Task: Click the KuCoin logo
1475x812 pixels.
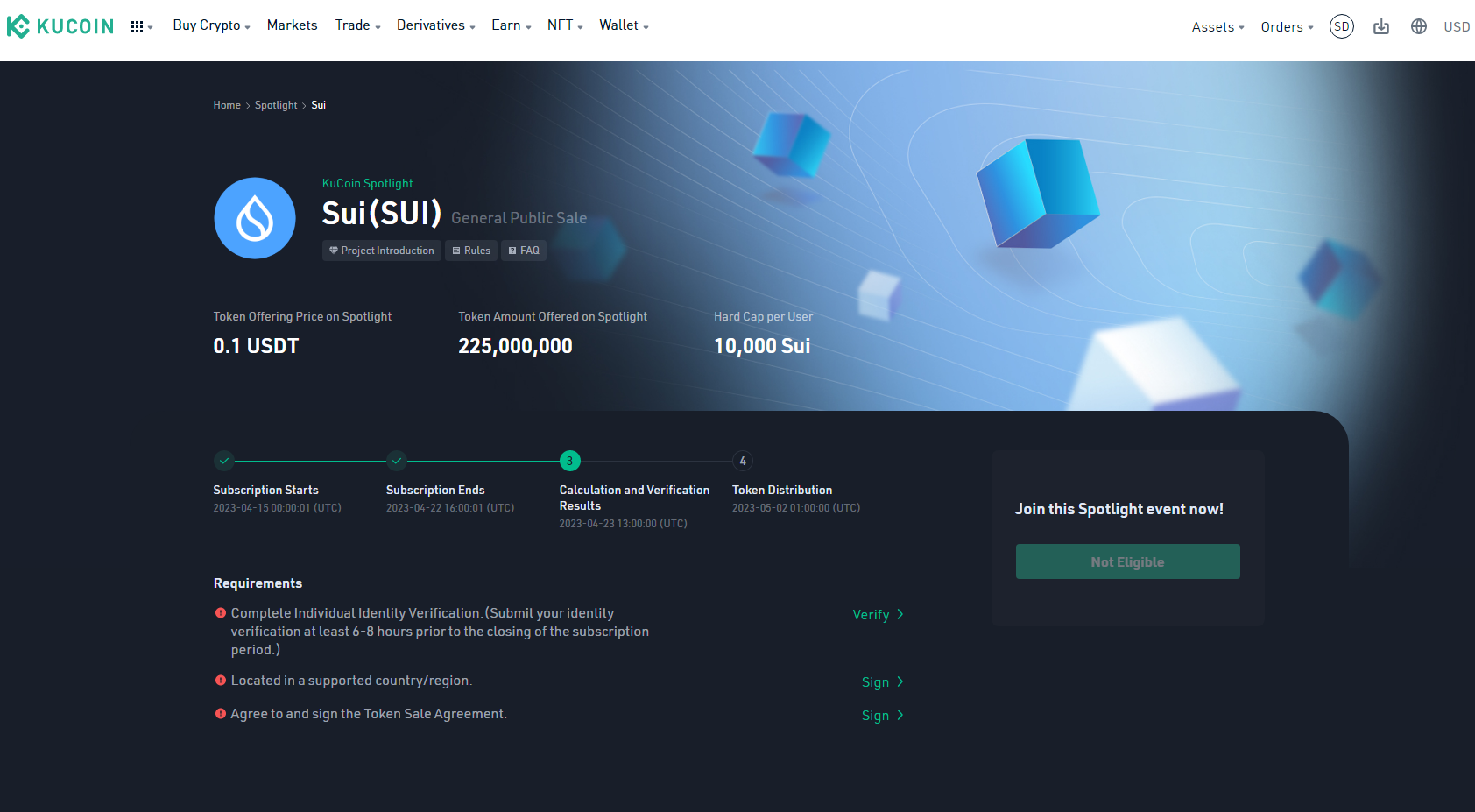Action: [60, 26]
